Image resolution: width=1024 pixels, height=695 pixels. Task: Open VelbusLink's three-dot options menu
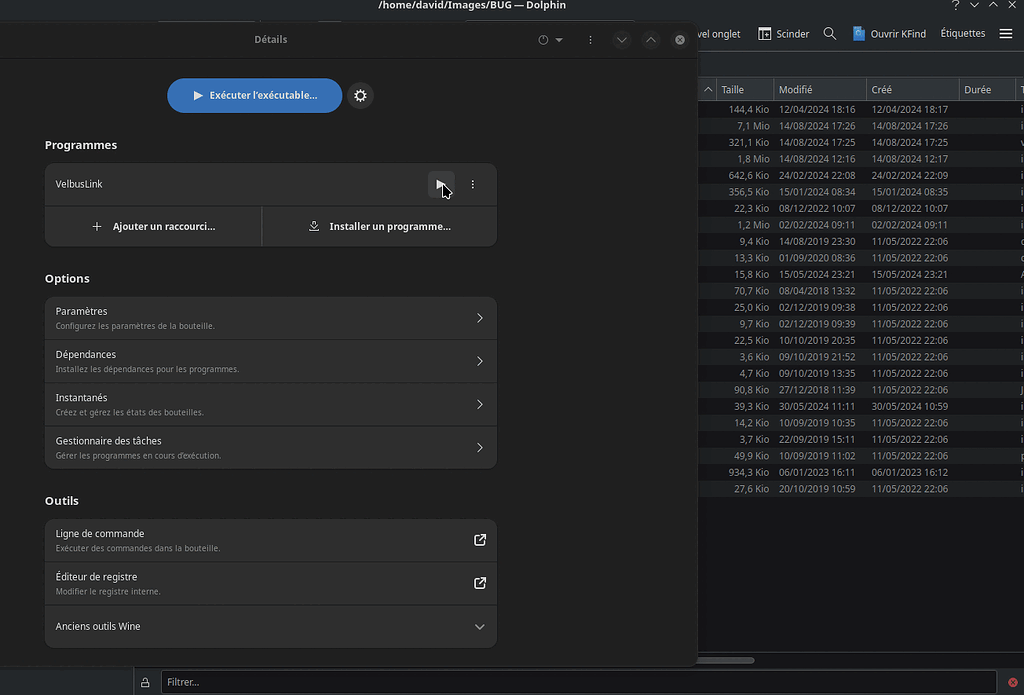473,184
